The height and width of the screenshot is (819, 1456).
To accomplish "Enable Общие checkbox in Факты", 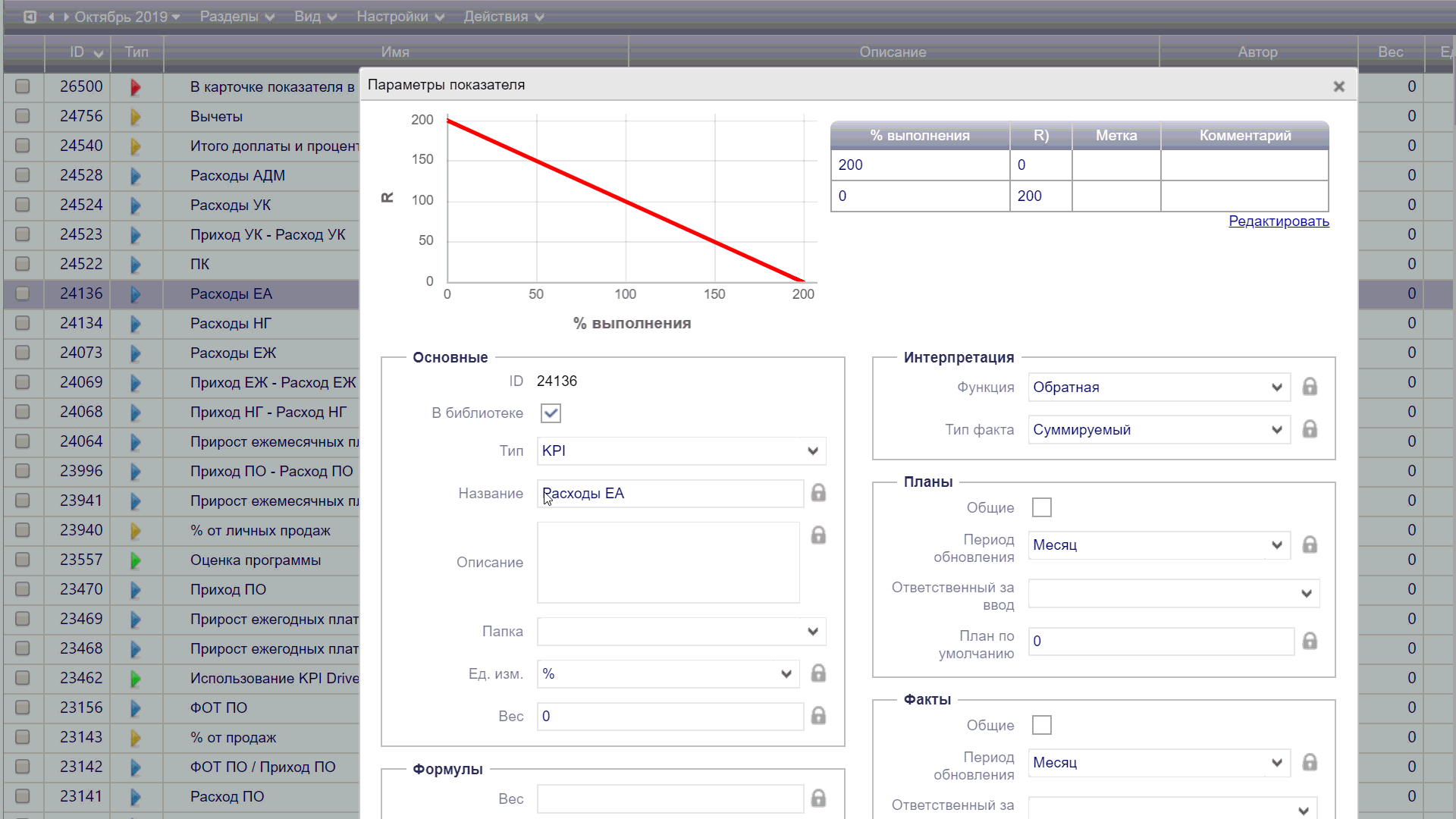I will point(1042,725).
